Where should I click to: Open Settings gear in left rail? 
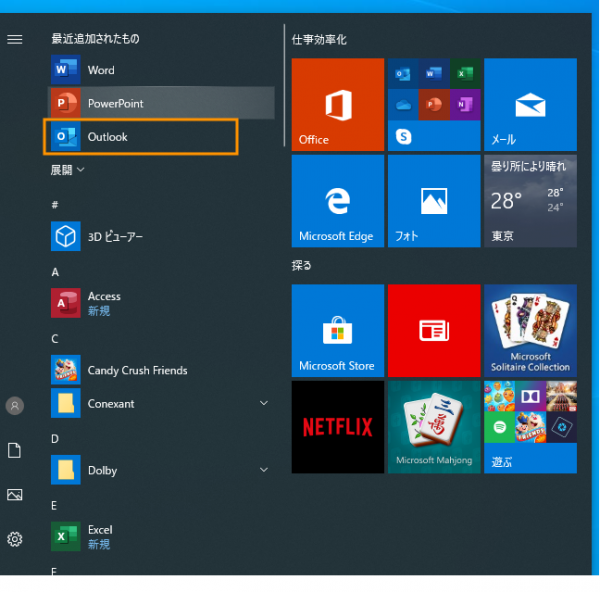15,539
